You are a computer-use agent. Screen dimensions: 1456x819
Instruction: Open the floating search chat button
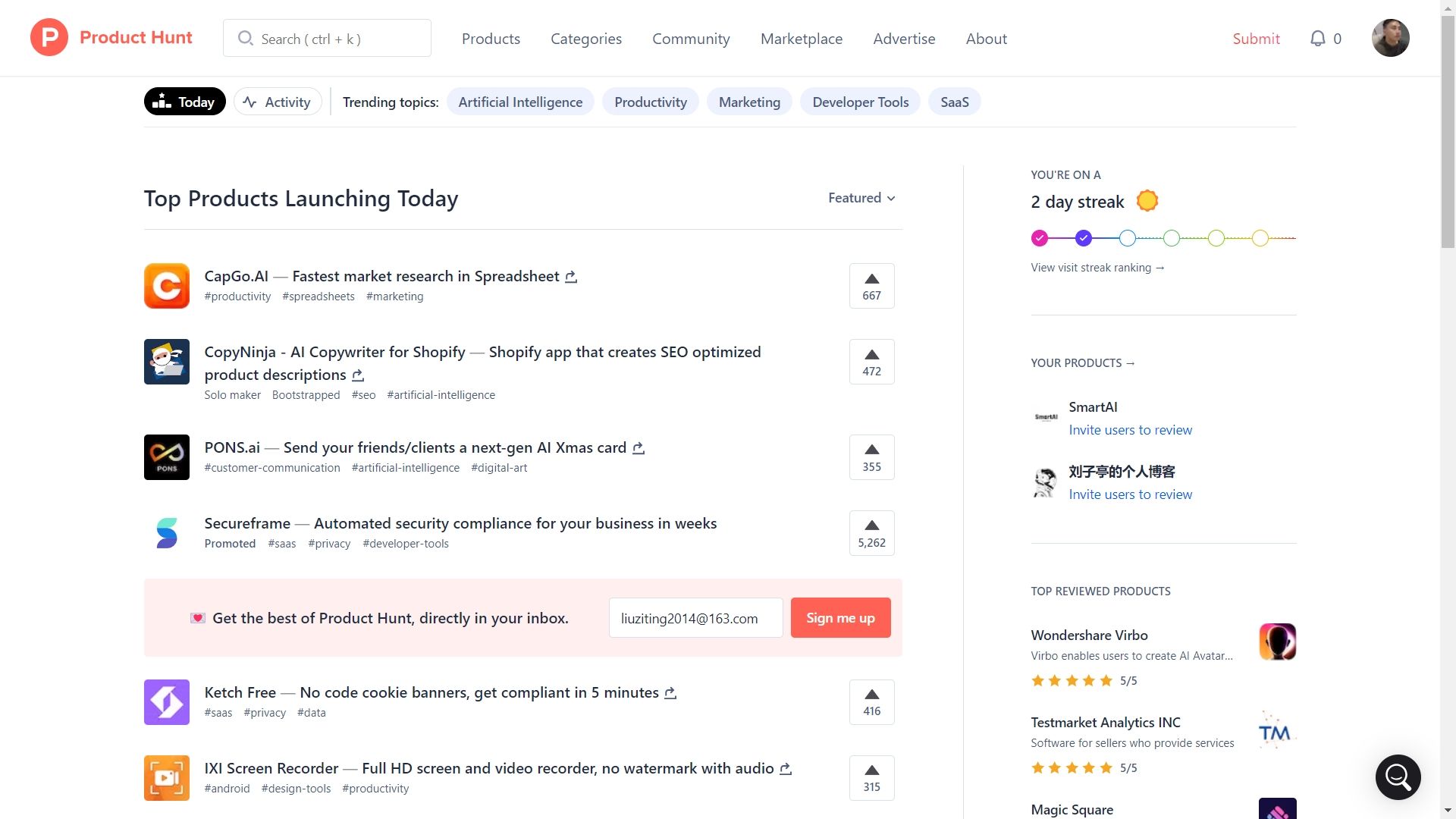1398,777
